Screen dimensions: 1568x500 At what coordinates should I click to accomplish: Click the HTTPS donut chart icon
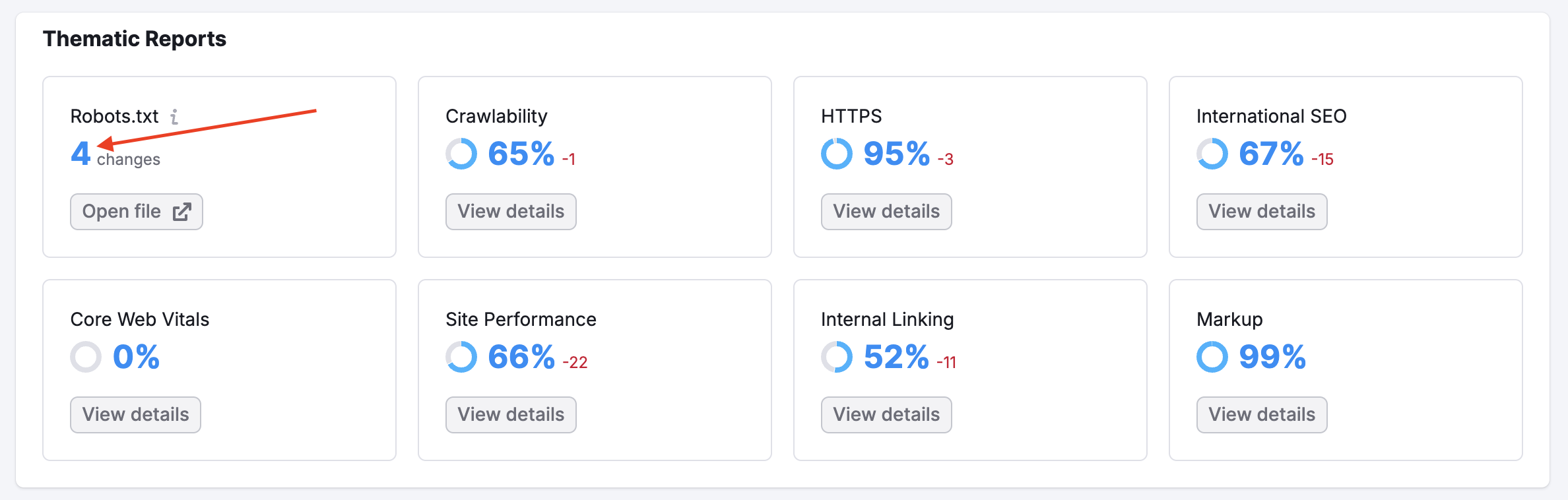click(837, 154)
